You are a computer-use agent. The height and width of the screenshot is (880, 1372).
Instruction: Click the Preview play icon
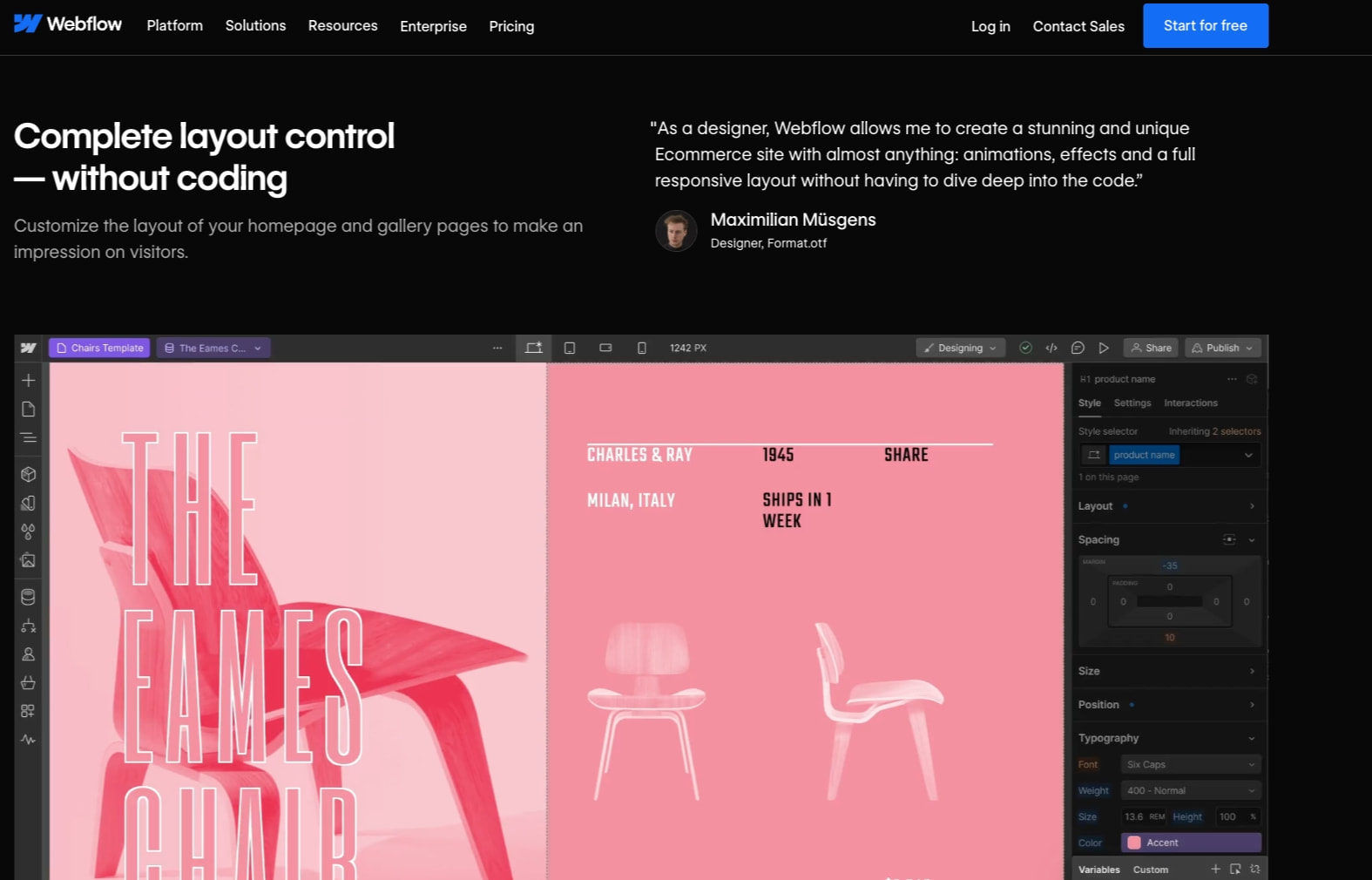(1104, 348)
